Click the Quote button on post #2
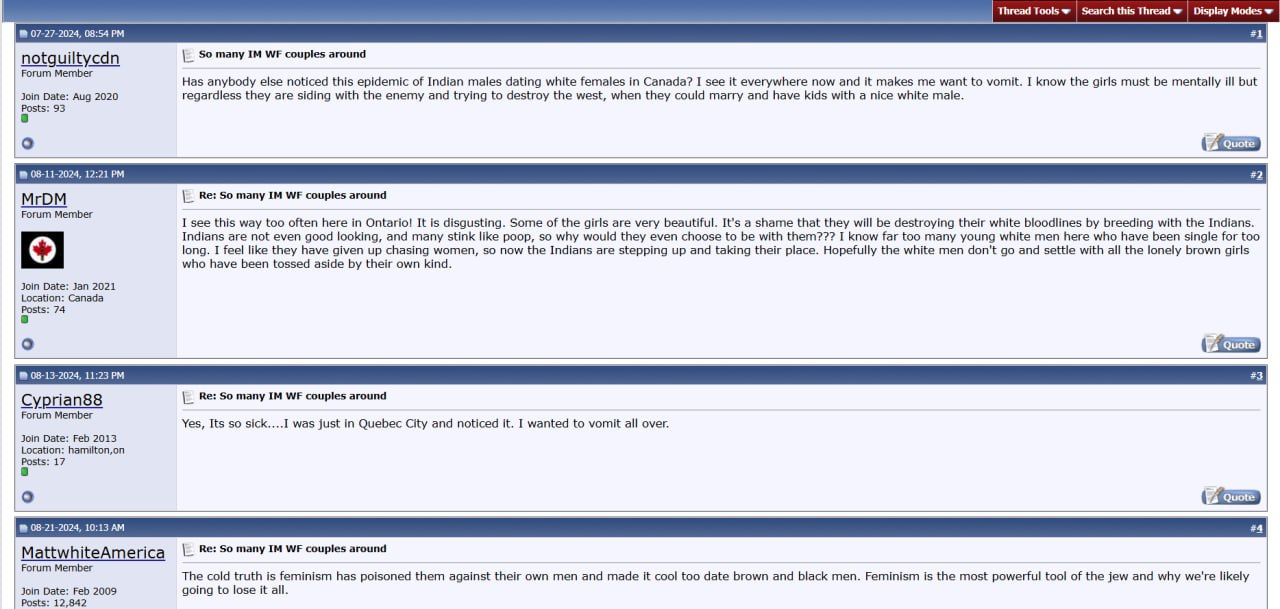This screenshot has height=609, width=1280. pos(1231,344)
